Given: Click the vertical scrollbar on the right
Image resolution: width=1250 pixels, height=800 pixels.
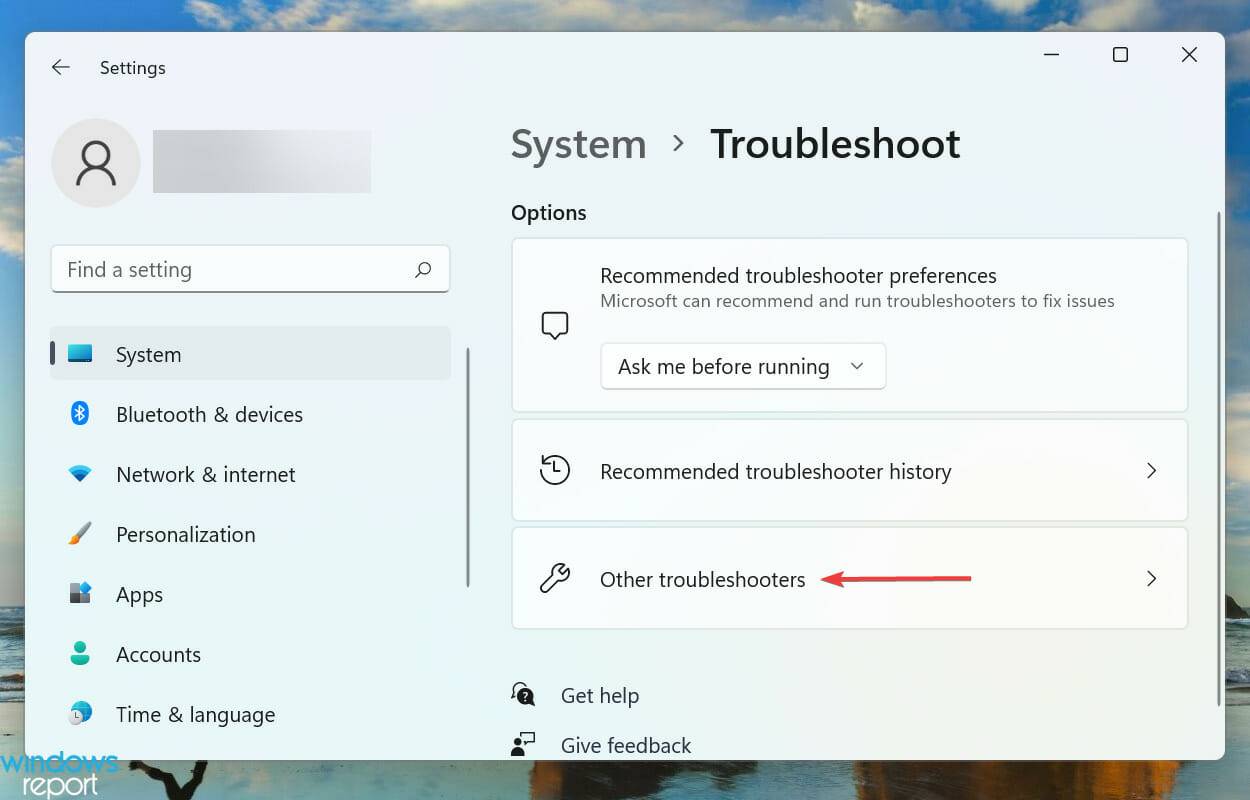Looking at the screenshot, I should (1217, 430).
